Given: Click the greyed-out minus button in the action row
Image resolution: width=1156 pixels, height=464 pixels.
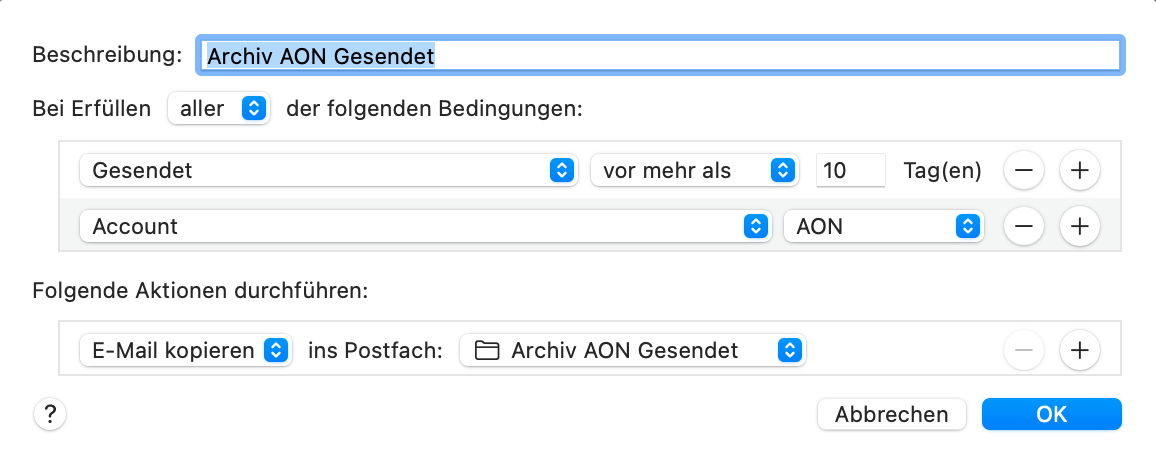Looking at the screenshot, I should 1024,350.
